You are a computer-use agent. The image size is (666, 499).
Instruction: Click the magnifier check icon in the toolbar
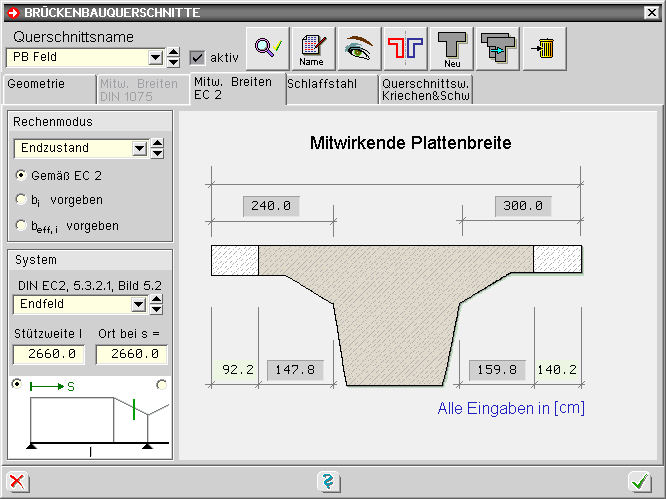268,47
